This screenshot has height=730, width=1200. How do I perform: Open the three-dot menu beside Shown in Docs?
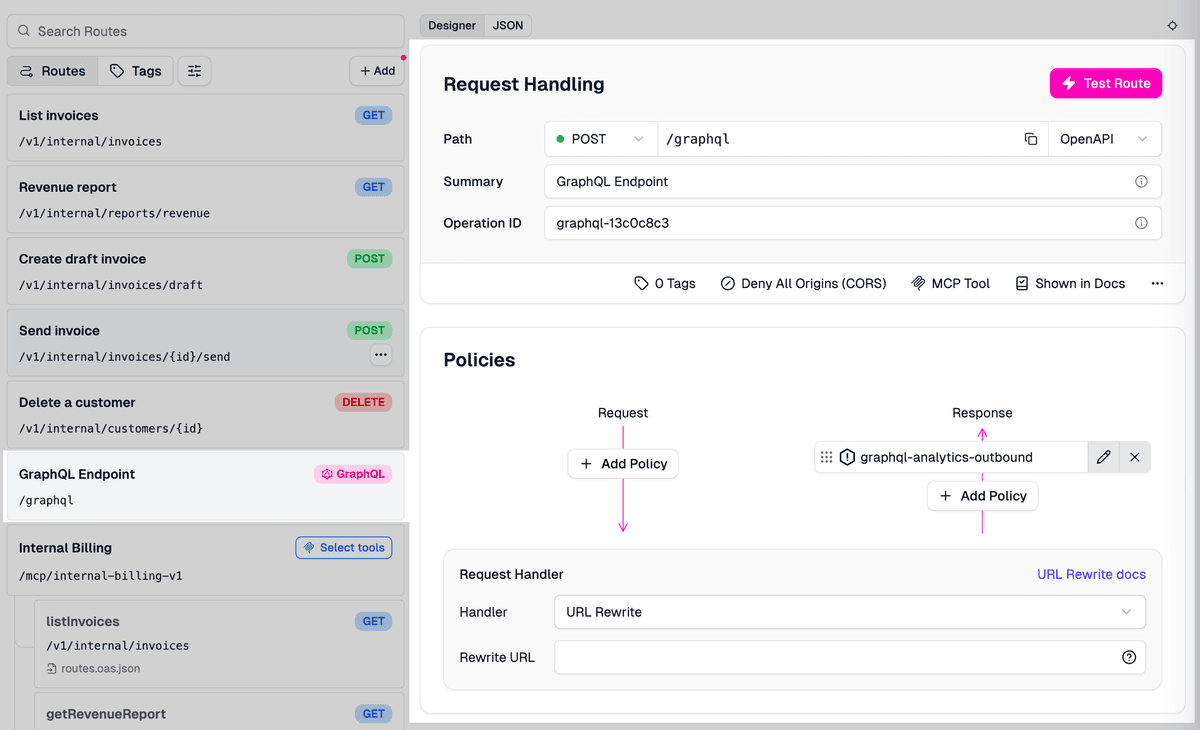point(1157,283)
